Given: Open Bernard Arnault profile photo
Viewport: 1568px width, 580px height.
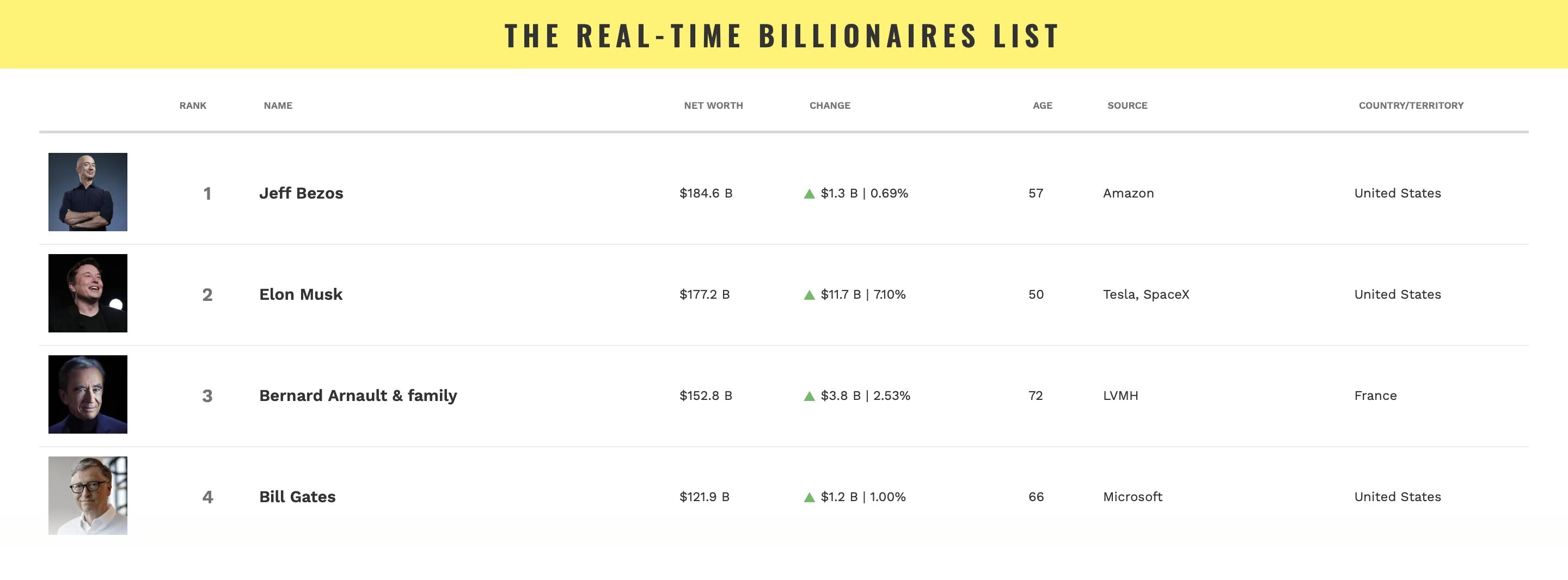Looking at the screenshot, I should (88, 394).
